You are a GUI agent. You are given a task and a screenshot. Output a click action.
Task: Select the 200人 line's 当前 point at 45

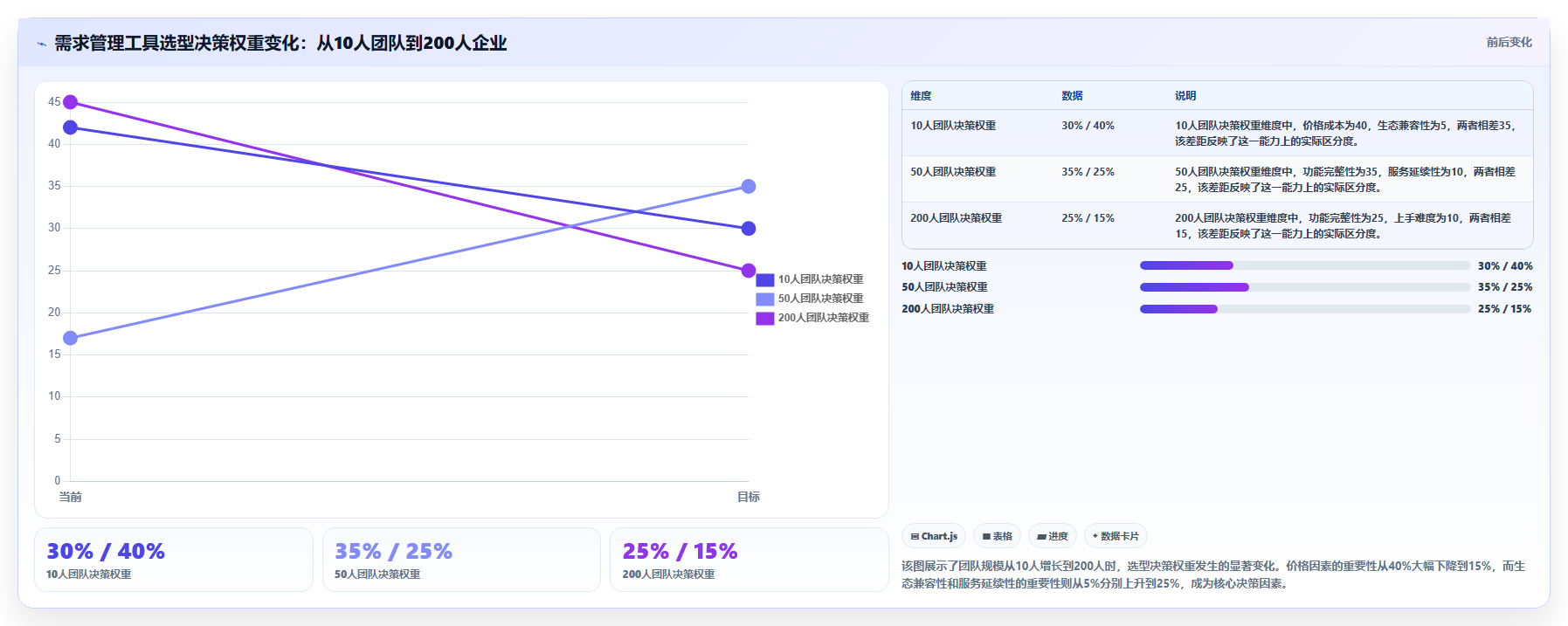tap(71, 102)
